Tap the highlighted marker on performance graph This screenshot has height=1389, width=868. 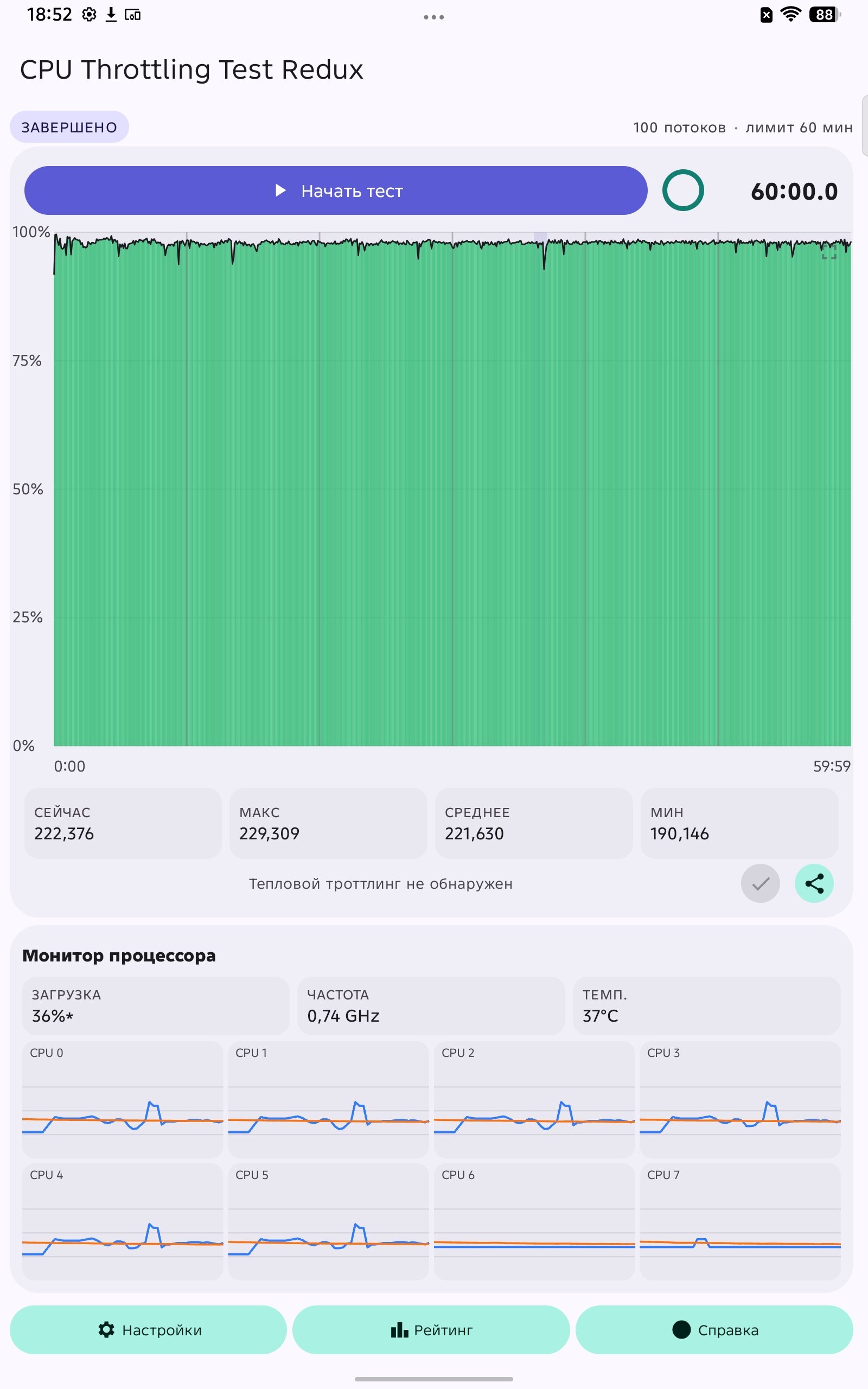tap(540, 237)
